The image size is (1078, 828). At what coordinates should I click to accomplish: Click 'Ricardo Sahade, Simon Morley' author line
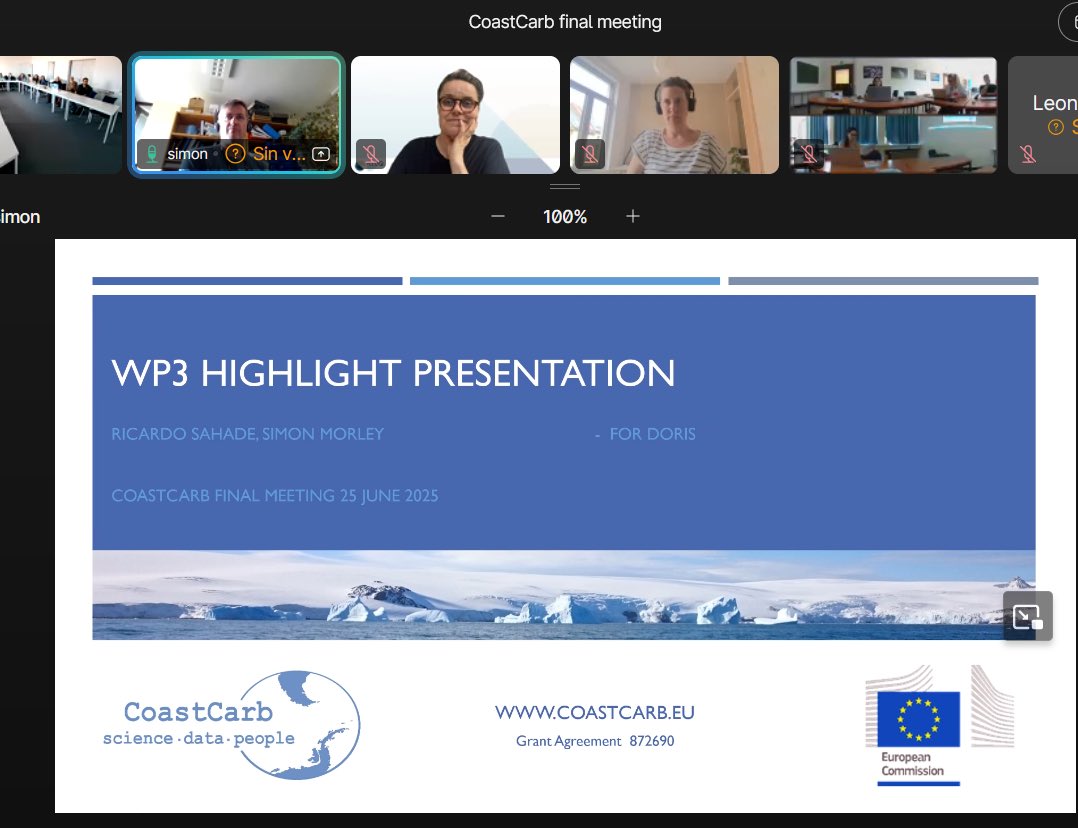(248, 434)
